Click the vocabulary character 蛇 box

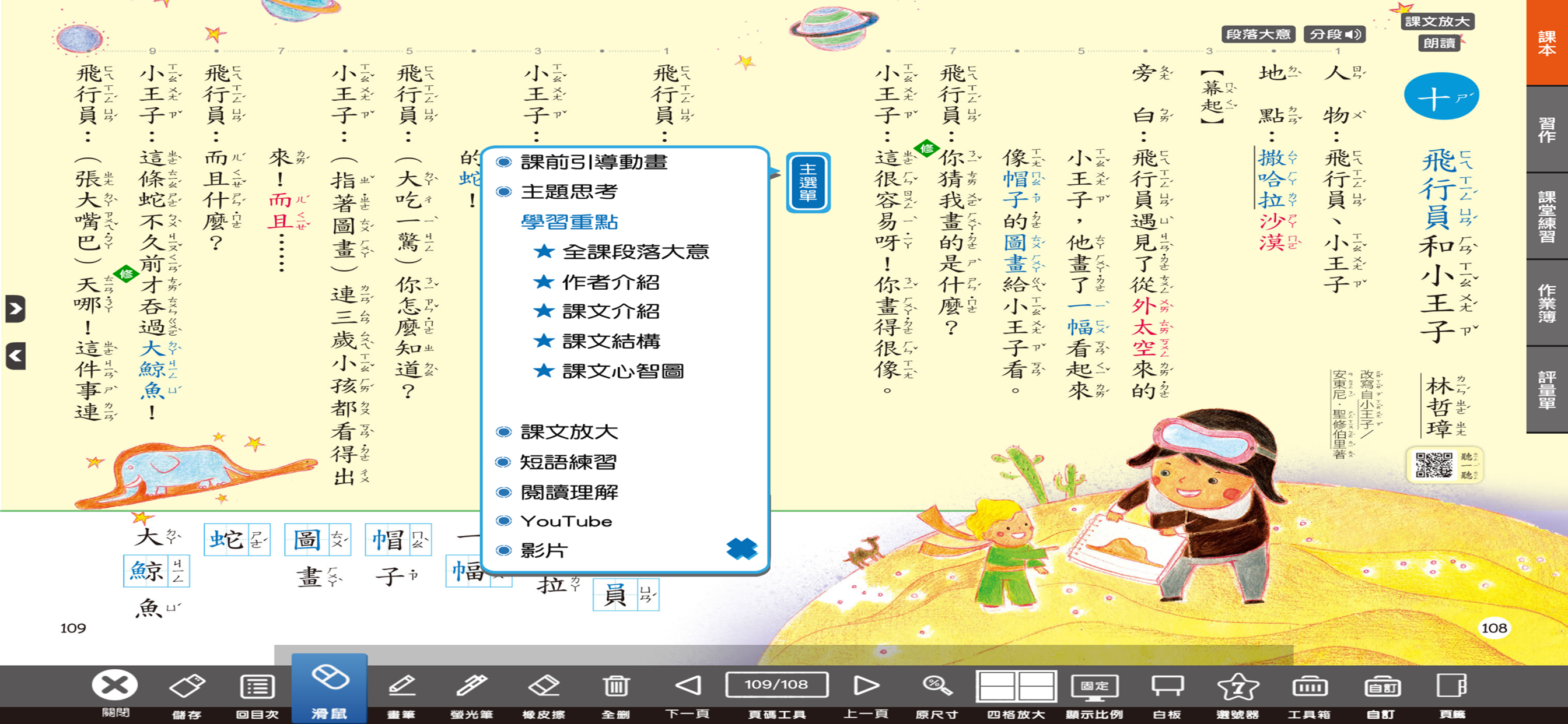click(x=237, y=539)
